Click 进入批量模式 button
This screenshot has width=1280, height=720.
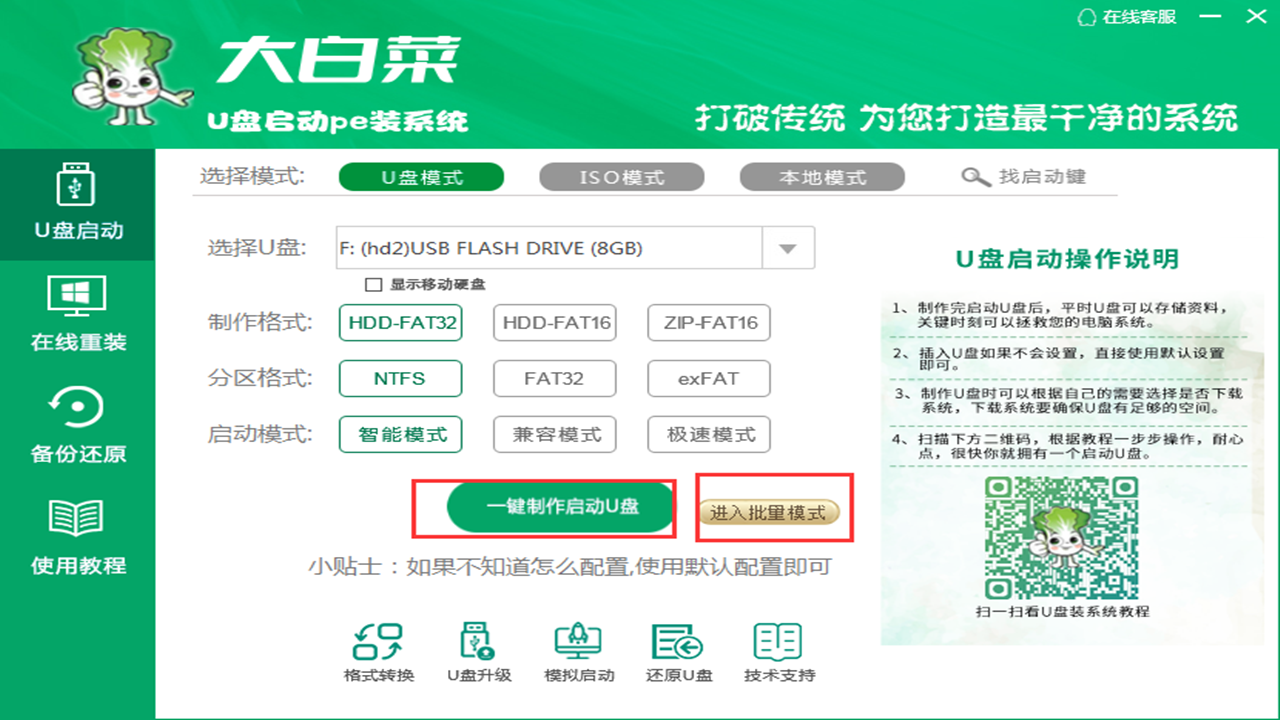769,513
